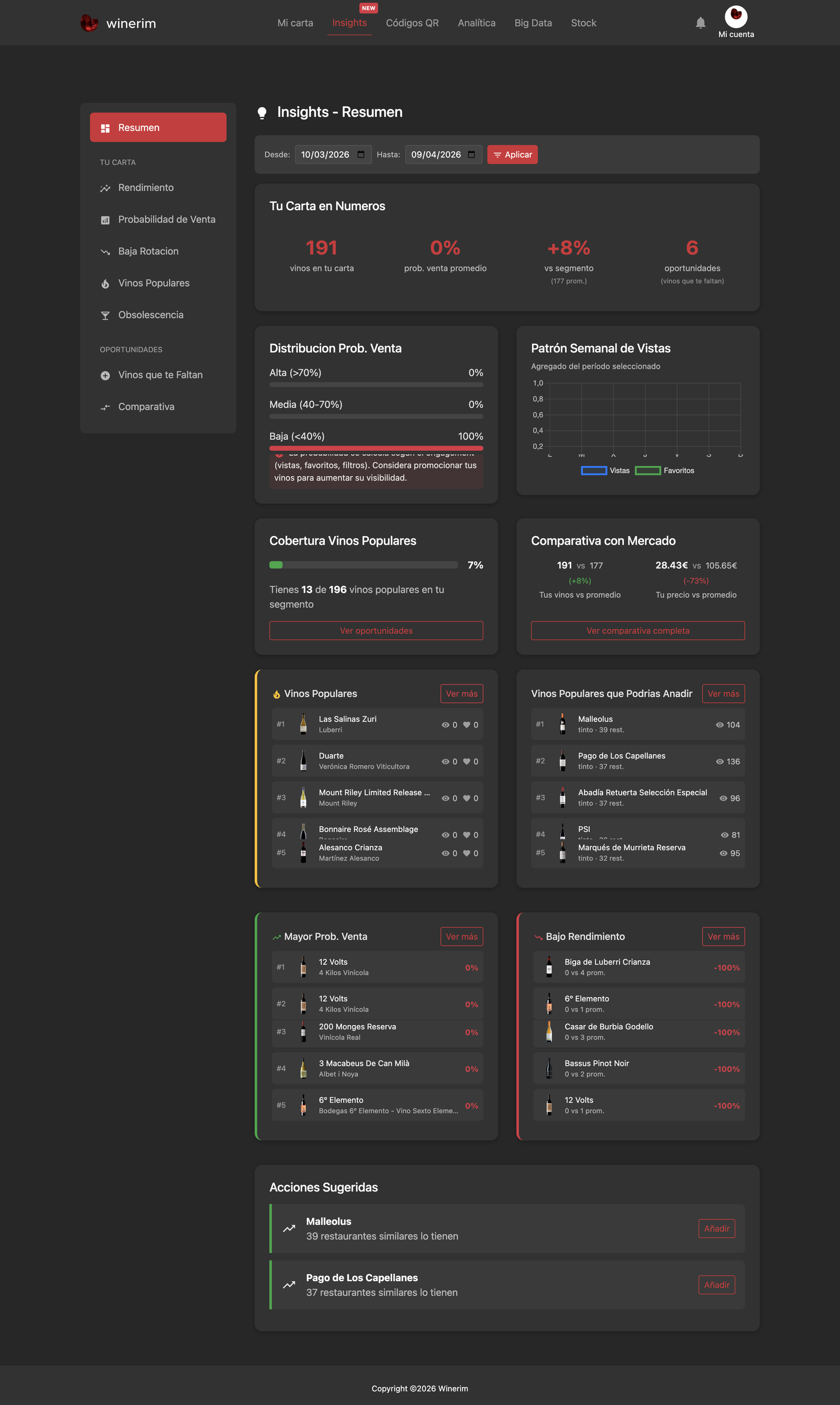Click the Baja Rotacion trend icon

point(105,252)
